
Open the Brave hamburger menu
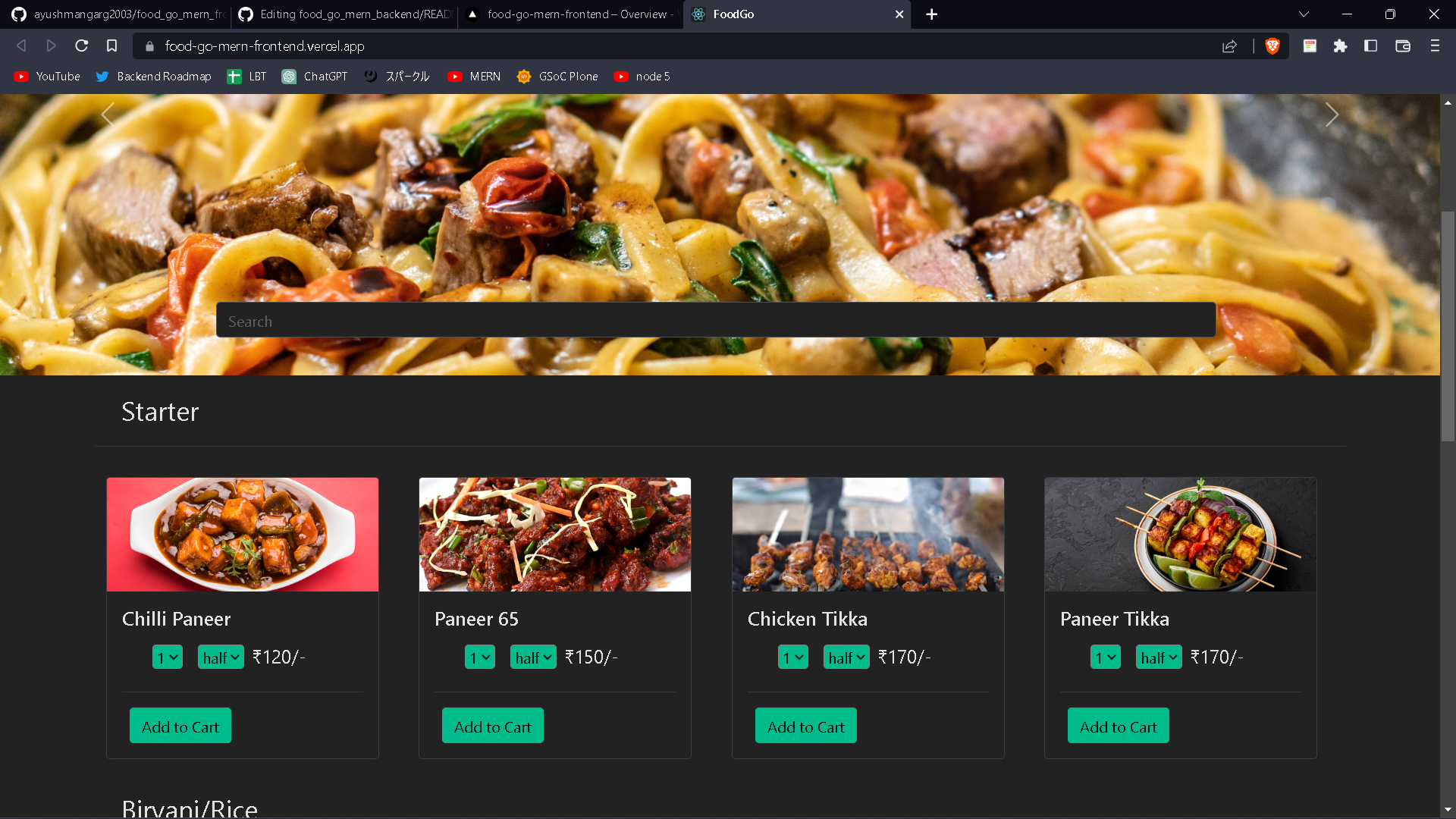point(1435,46)
